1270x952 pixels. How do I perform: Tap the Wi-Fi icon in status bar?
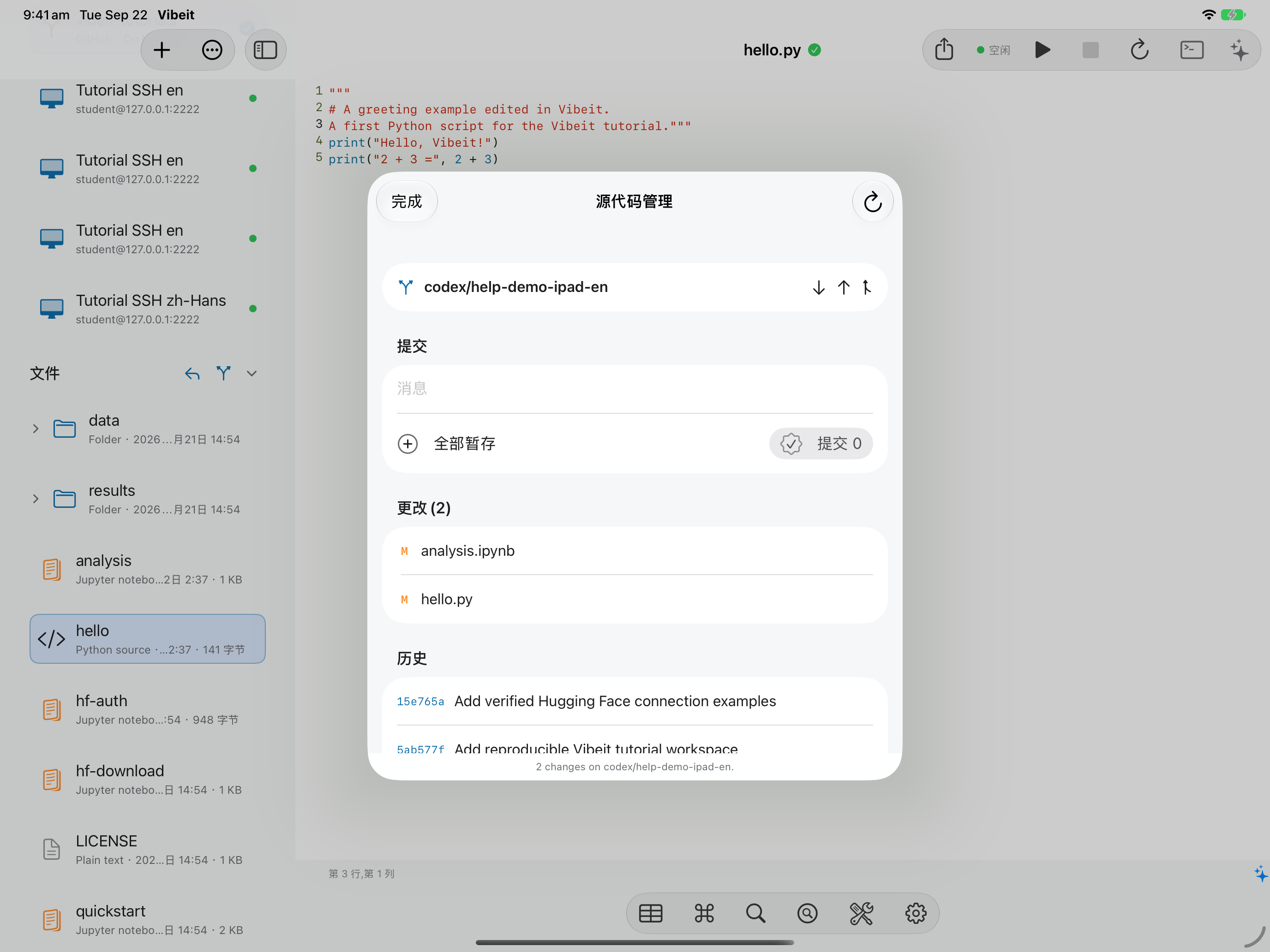coord(1208,14)
